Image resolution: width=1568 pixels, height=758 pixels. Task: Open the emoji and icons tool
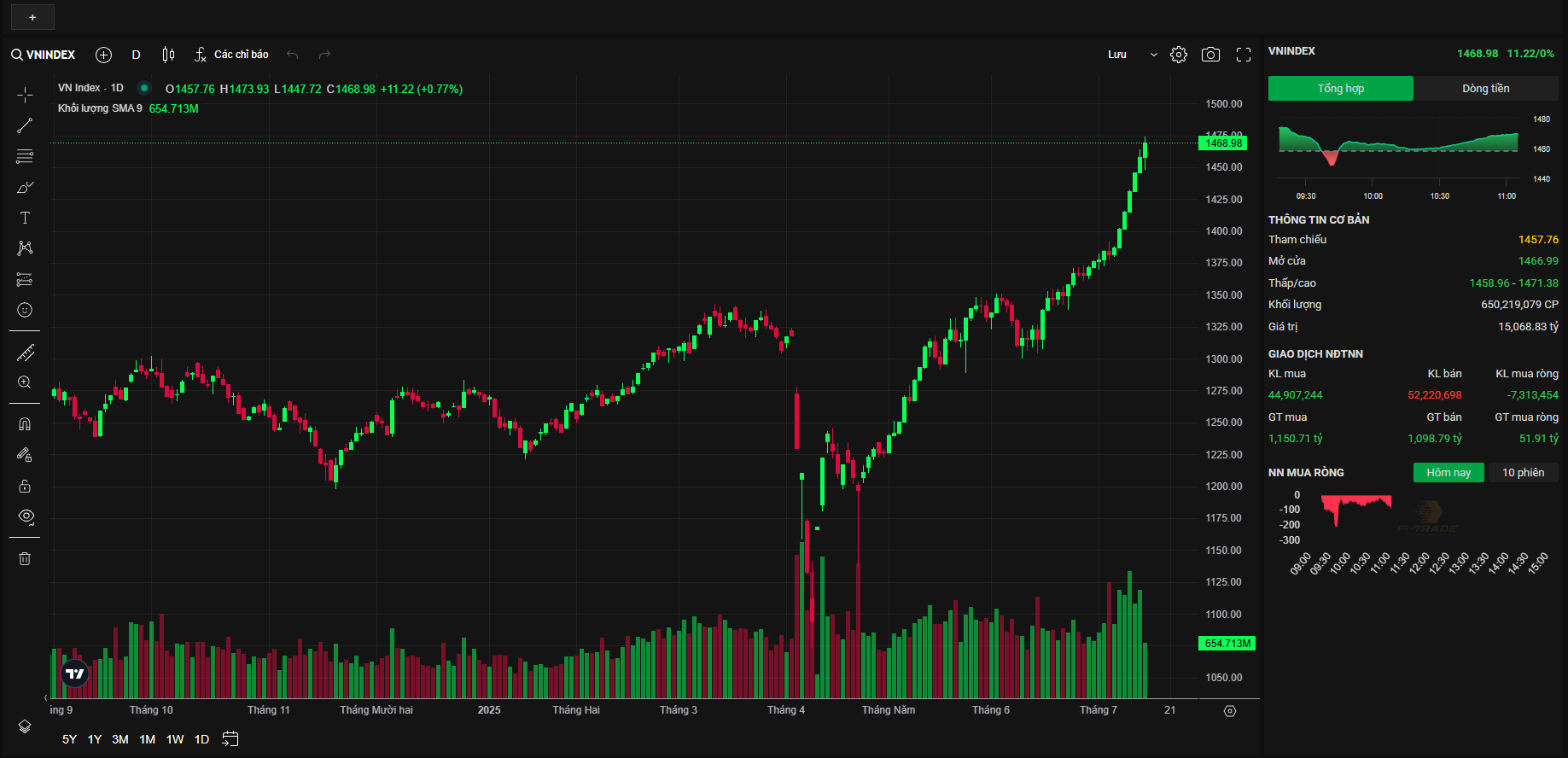coord(25,310)
